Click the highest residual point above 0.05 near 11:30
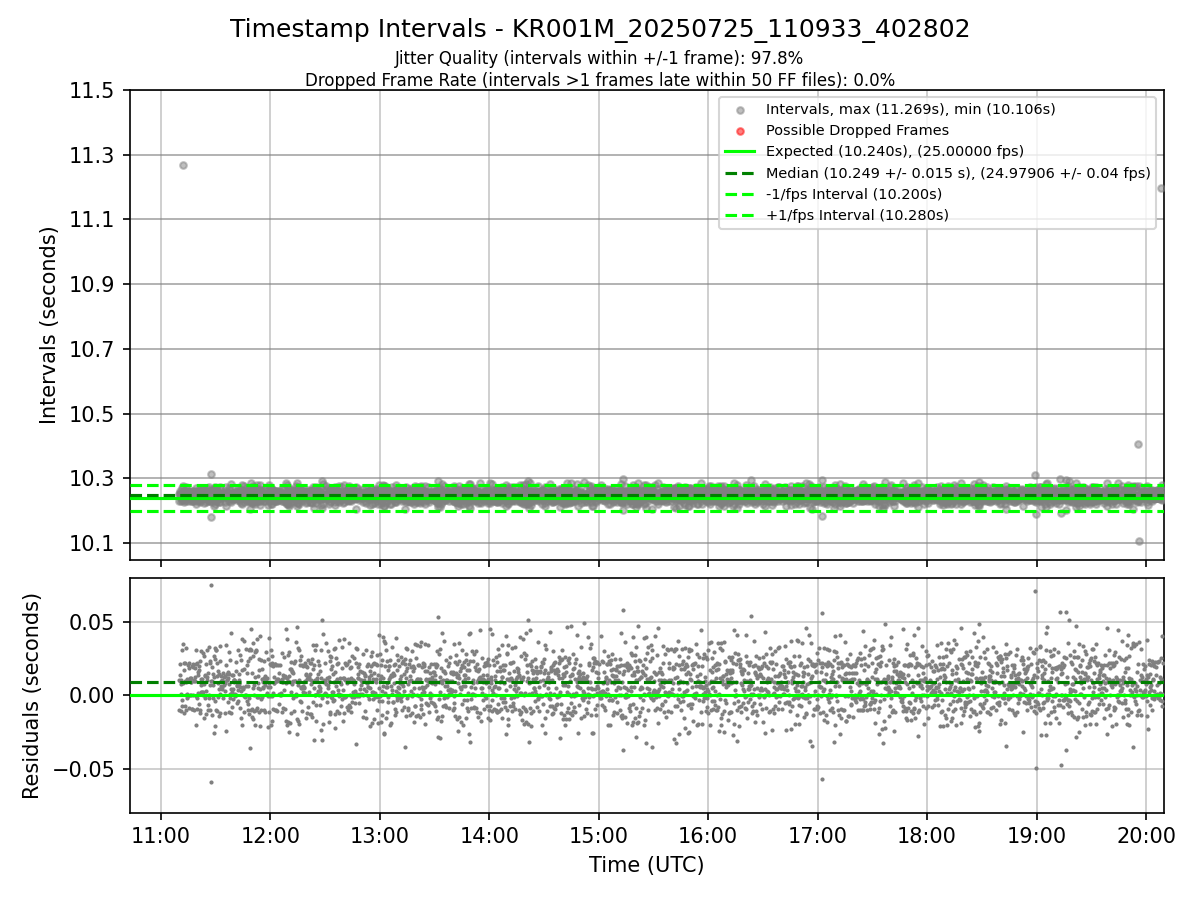 coord(211,585)
